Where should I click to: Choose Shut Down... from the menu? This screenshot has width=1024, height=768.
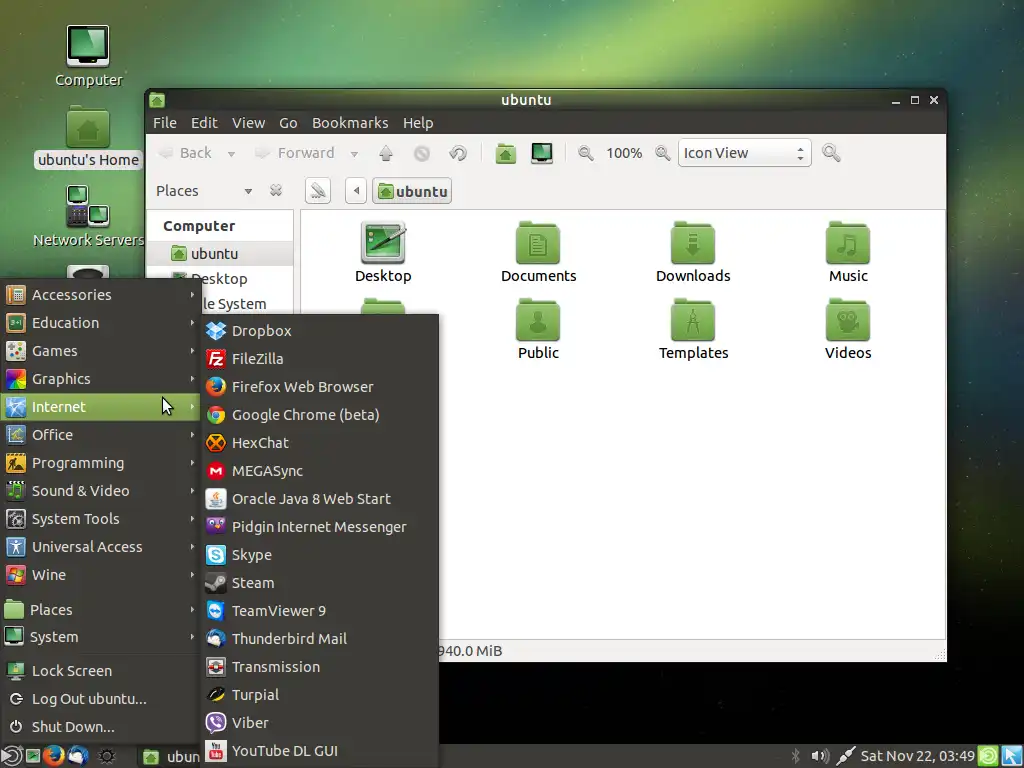(x=101, y=728)
